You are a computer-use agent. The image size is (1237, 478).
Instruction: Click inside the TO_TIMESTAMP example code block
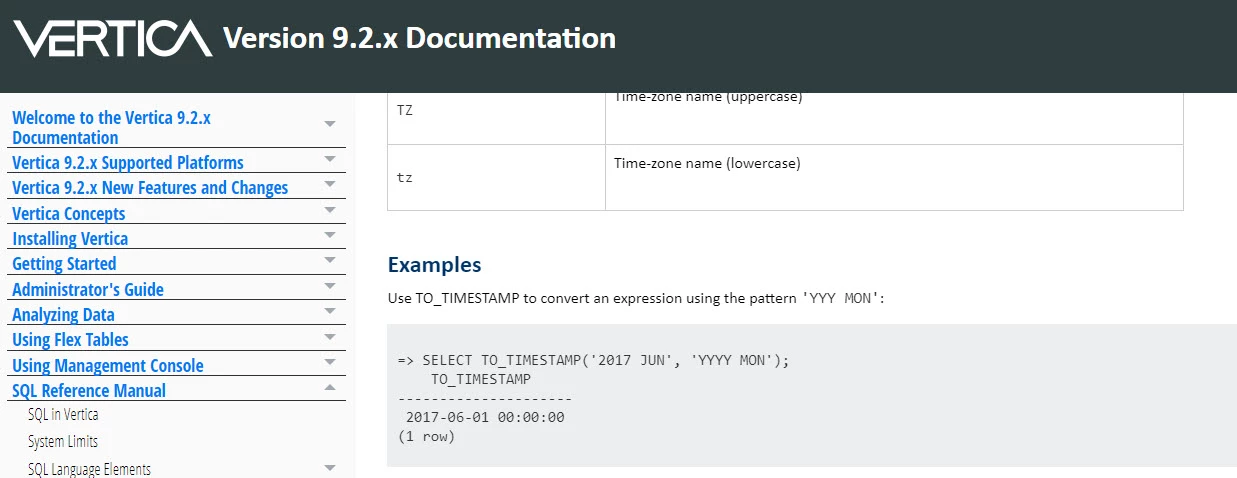point(812,395)
